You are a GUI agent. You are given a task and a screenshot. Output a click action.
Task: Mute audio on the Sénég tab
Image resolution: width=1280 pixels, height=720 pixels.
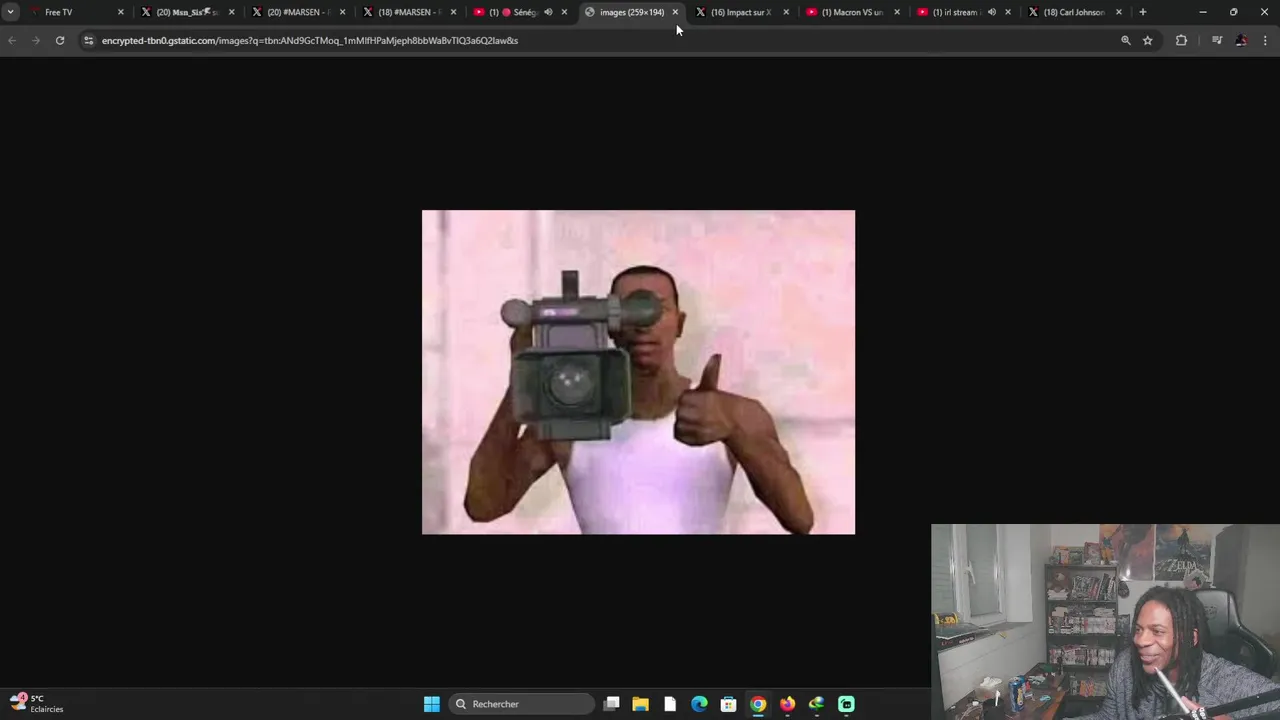point(548,12)
